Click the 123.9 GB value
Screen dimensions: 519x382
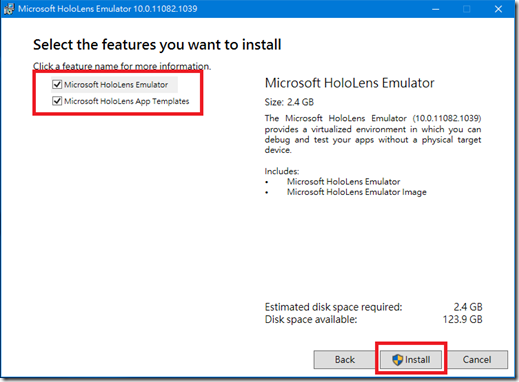(462, 319)
